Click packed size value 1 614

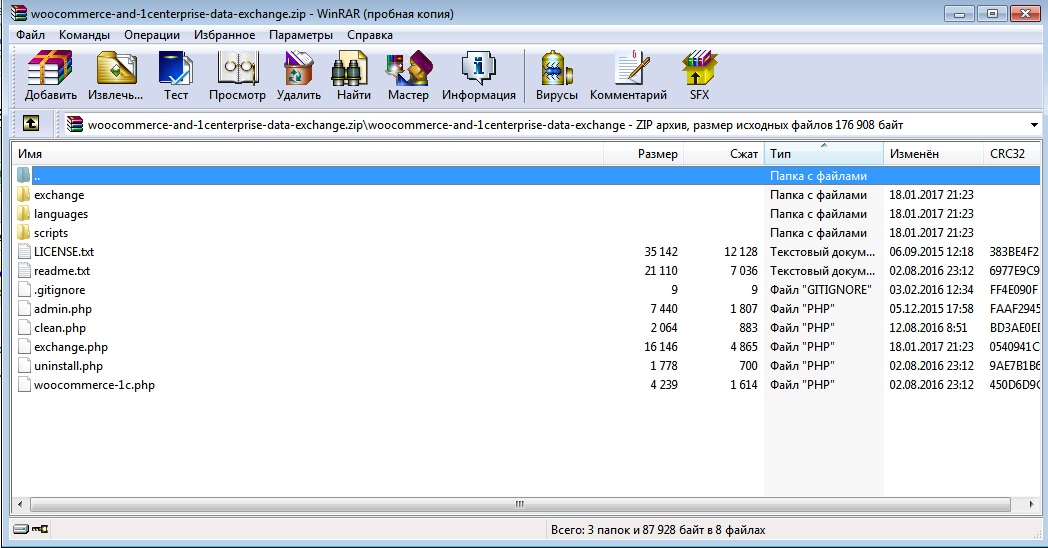click(x=744, y=384)
